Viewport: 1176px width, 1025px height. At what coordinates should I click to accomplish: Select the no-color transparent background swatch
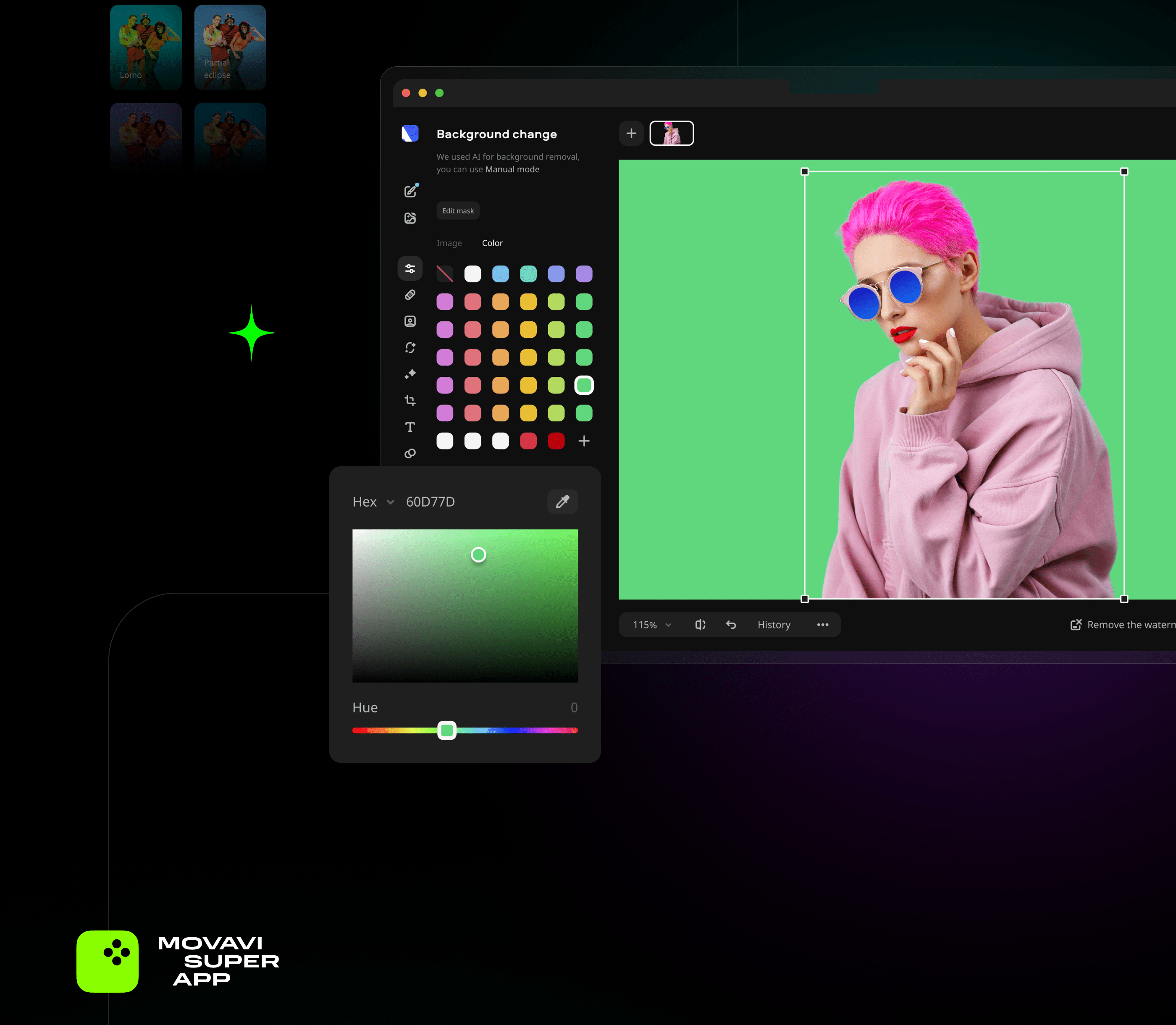pyautogui.click(x=444, y=274)
